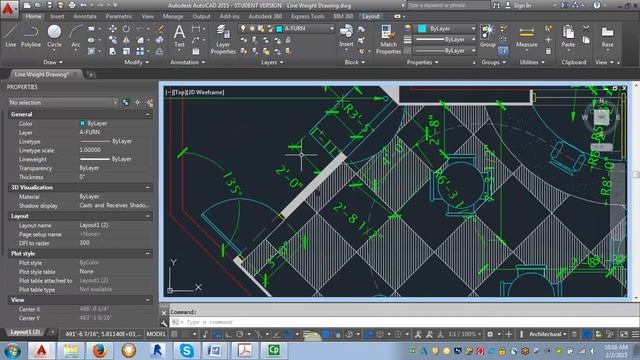This screenshot has height=360, width=640.
Task: Click the Sign In link
Action: [522, 5]
